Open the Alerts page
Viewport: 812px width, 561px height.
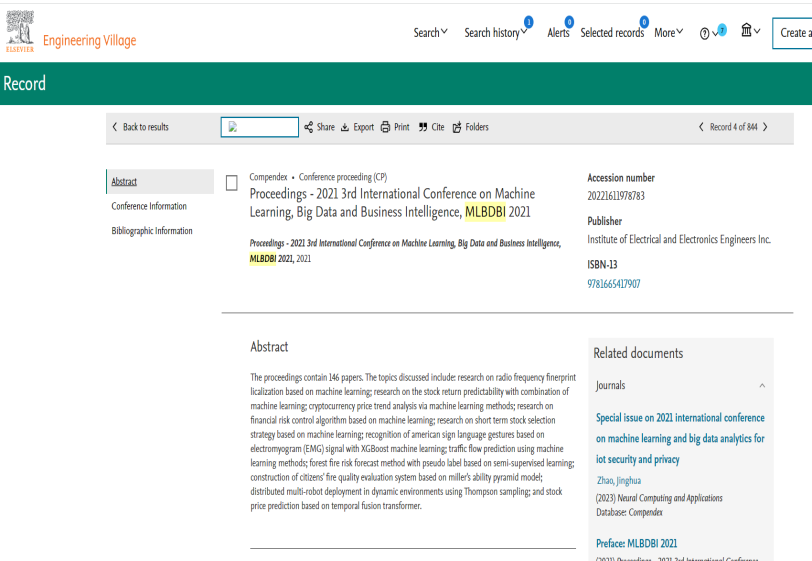(x=558, y=33)
